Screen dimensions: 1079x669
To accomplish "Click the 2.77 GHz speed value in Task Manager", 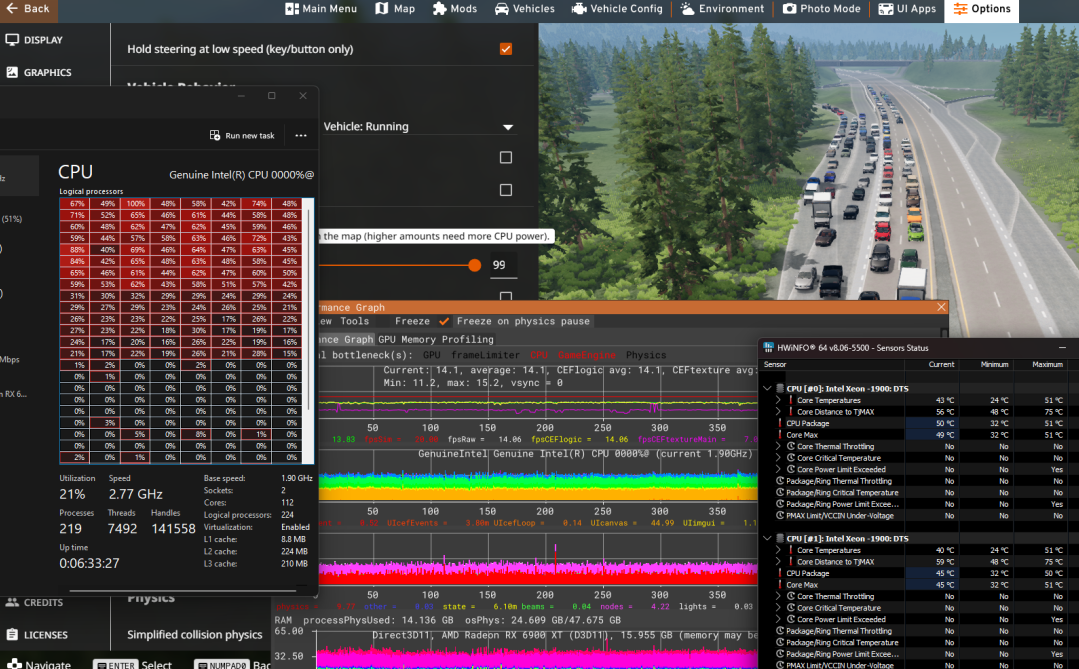I will coord(136,494).
